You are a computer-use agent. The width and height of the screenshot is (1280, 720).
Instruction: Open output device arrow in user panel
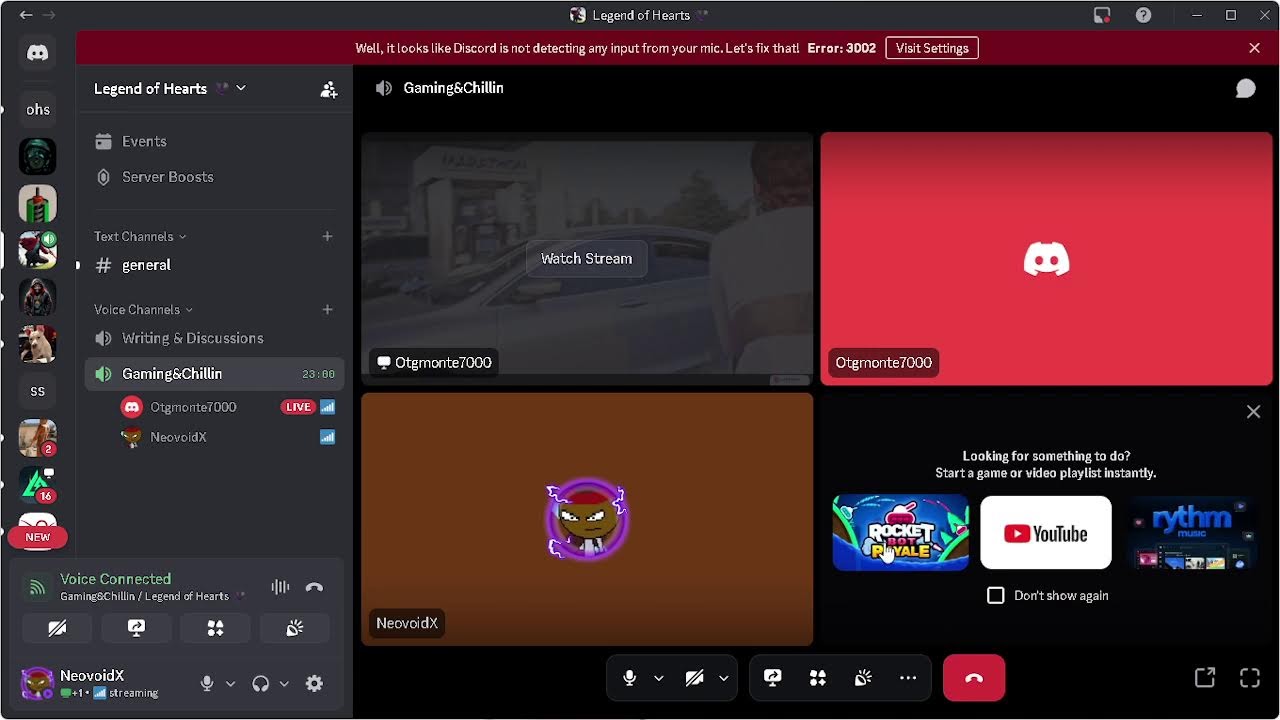(284, 684)
